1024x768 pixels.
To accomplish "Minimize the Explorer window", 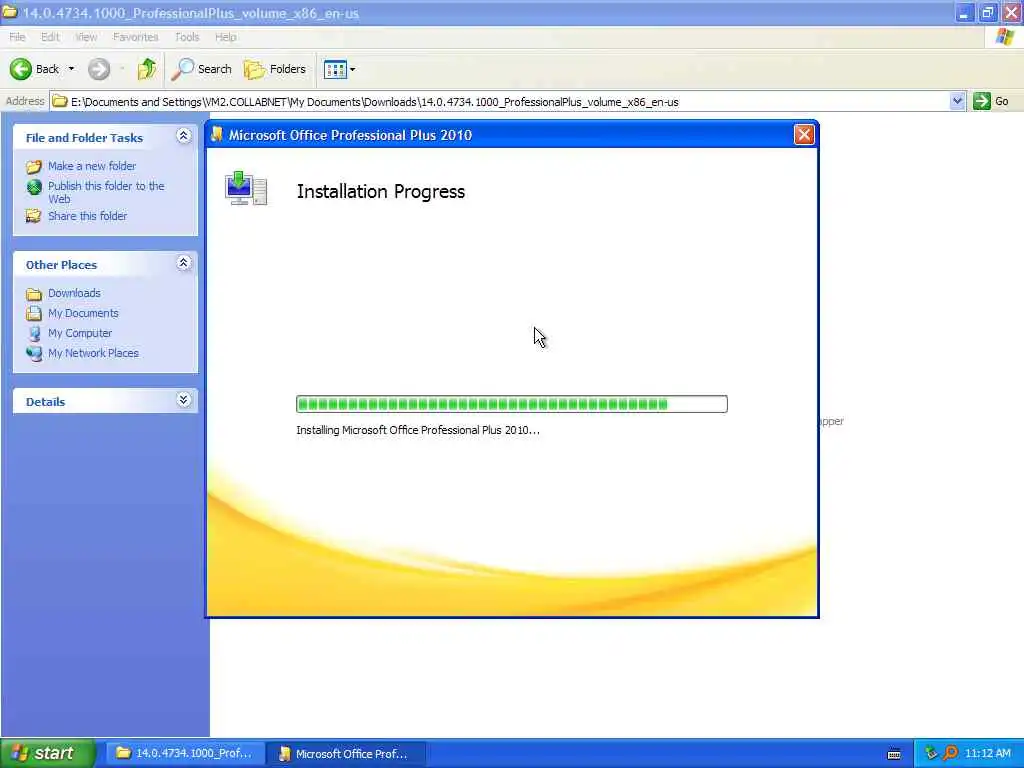I will (x=964, y=13).
